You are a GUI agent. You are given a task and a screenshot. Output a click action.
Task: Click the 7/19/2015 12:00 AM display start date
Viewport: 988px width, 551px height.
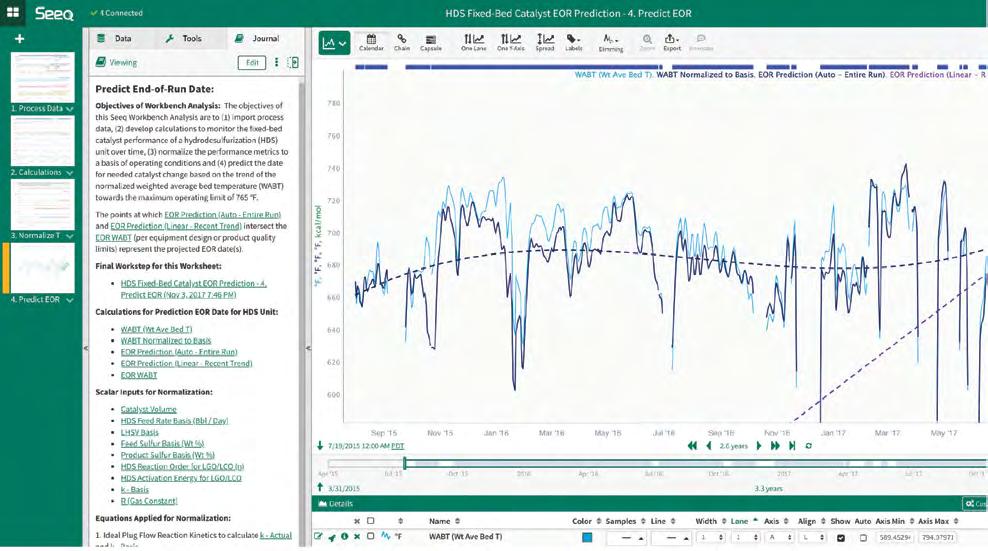pyautogui.click(x=359, y=446)
